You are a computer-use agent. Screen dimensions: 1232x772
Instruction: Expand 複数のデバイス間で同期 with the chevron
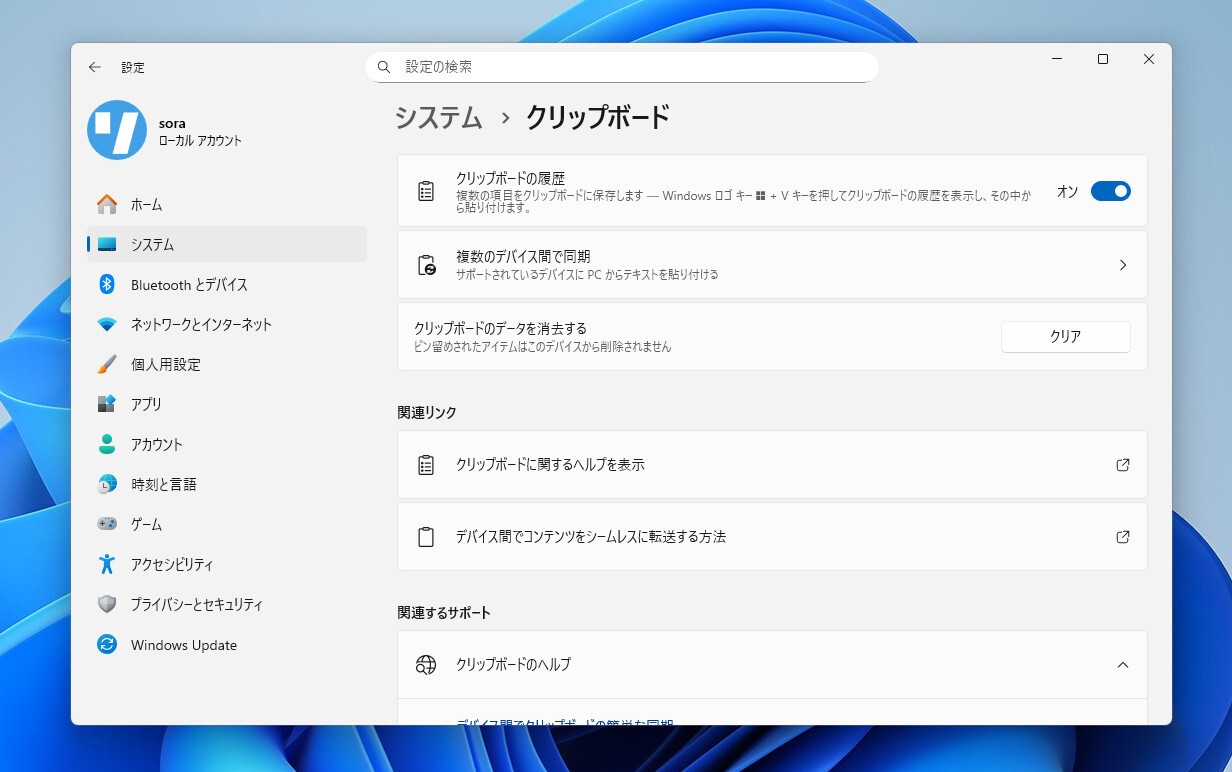1122,265
